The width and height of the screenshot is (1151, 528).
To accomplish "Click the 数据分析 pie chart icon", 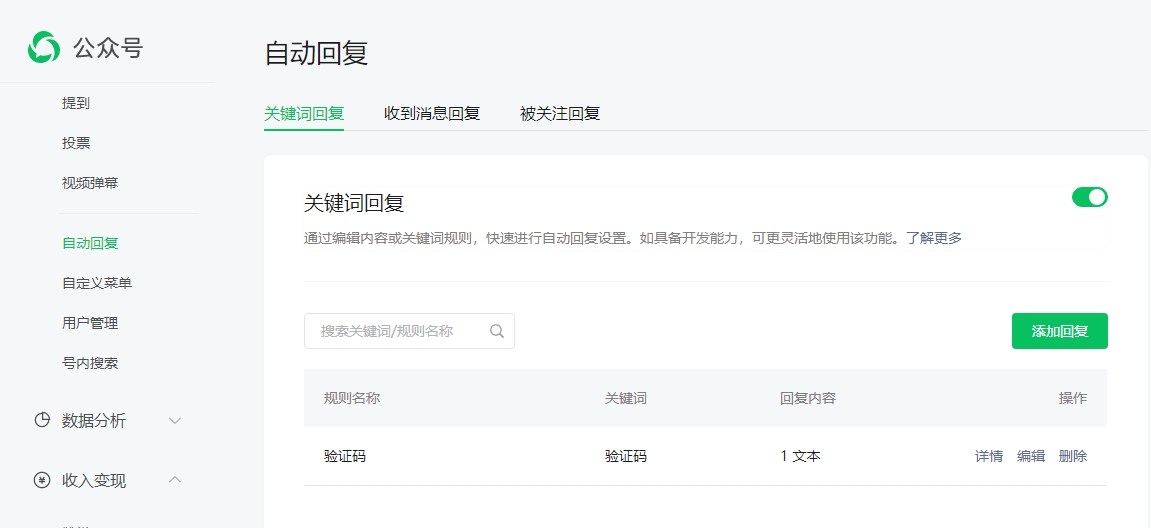I will coord(42,420).
